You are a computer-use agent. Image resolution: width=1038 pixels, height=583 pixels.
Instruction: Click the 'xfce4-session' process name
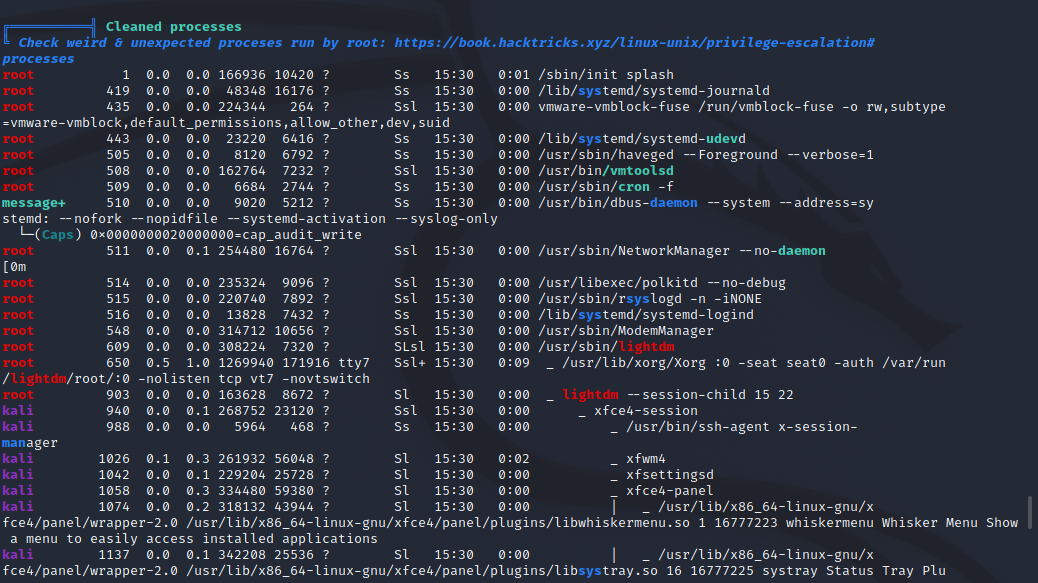tap(645, 410)
